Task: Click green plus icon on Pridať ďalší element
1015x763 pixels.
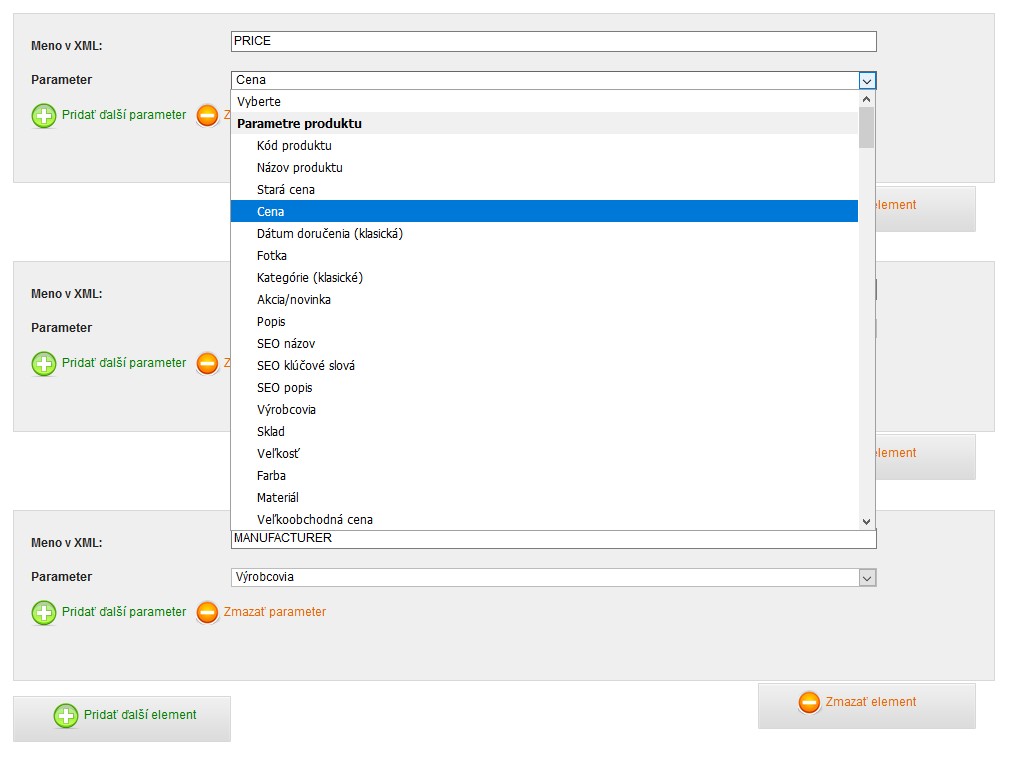Action: tap(66, 716)
